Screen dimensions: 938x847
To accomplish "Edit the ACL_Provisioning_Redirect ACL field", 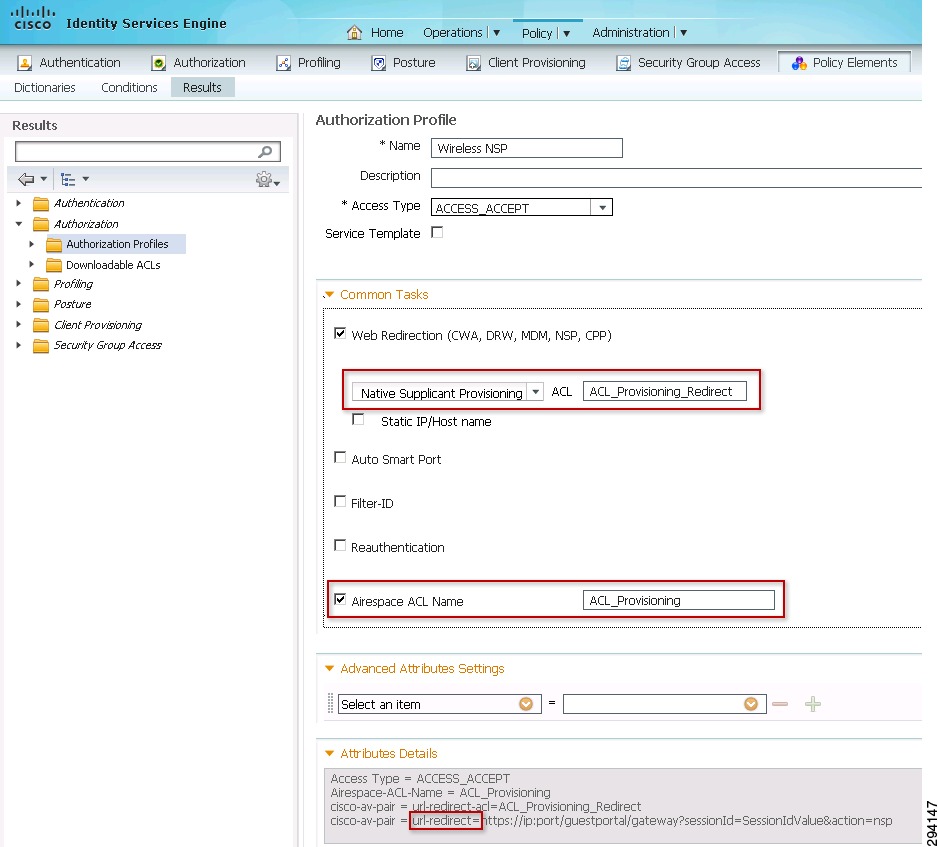I will (665, 391).
